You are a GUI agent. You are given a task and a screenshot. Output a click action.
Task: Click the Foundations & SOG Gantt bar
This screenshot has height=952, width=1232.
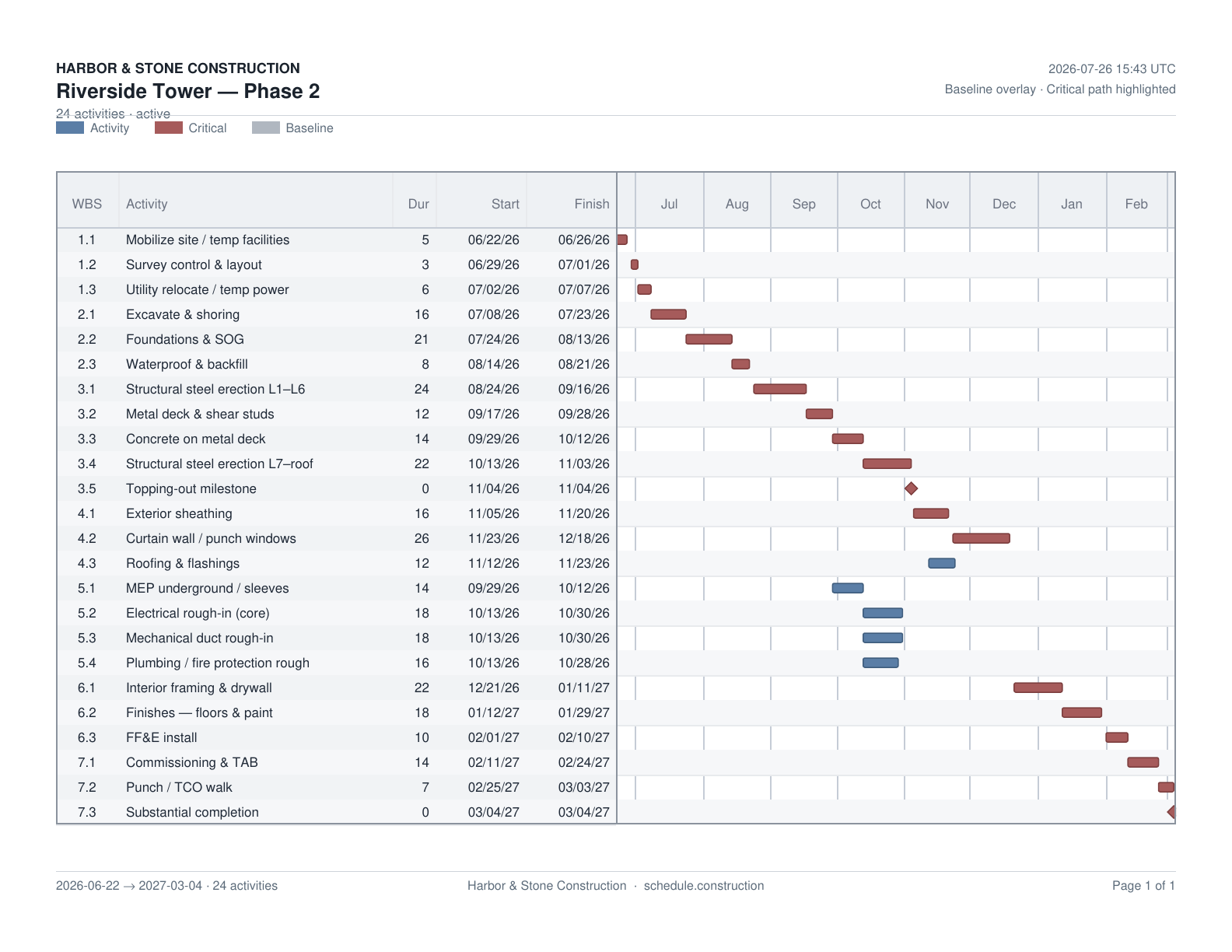(x=709, y=339)
